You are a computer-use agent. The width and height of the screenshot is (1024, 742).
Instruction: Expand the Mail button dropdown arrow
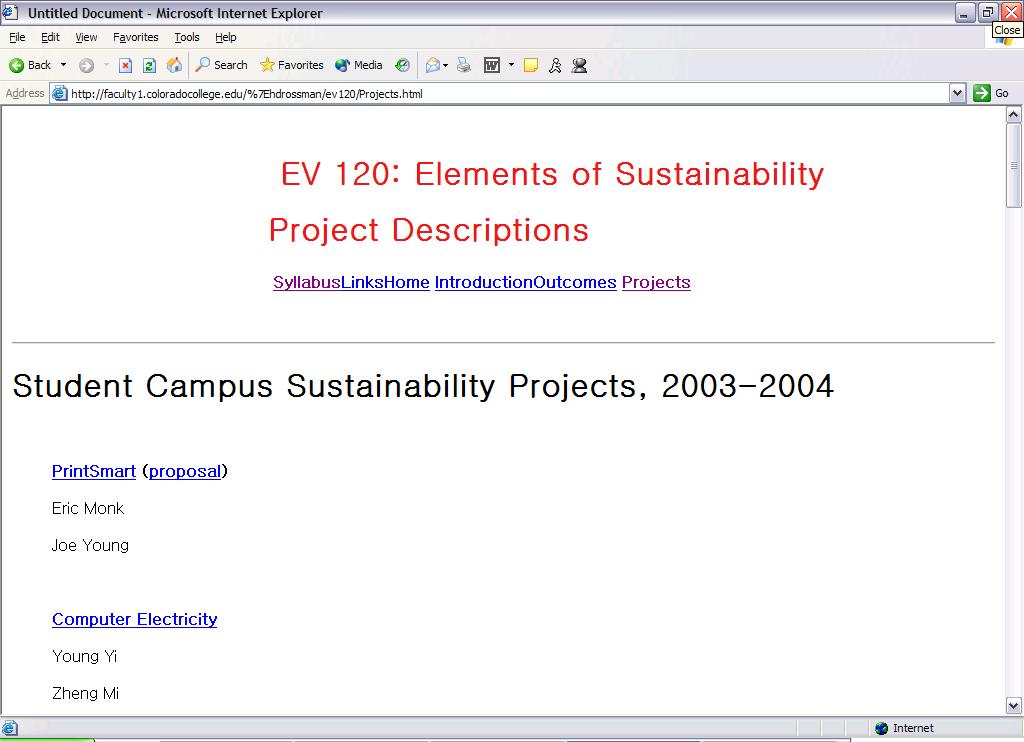pos(445,65)
